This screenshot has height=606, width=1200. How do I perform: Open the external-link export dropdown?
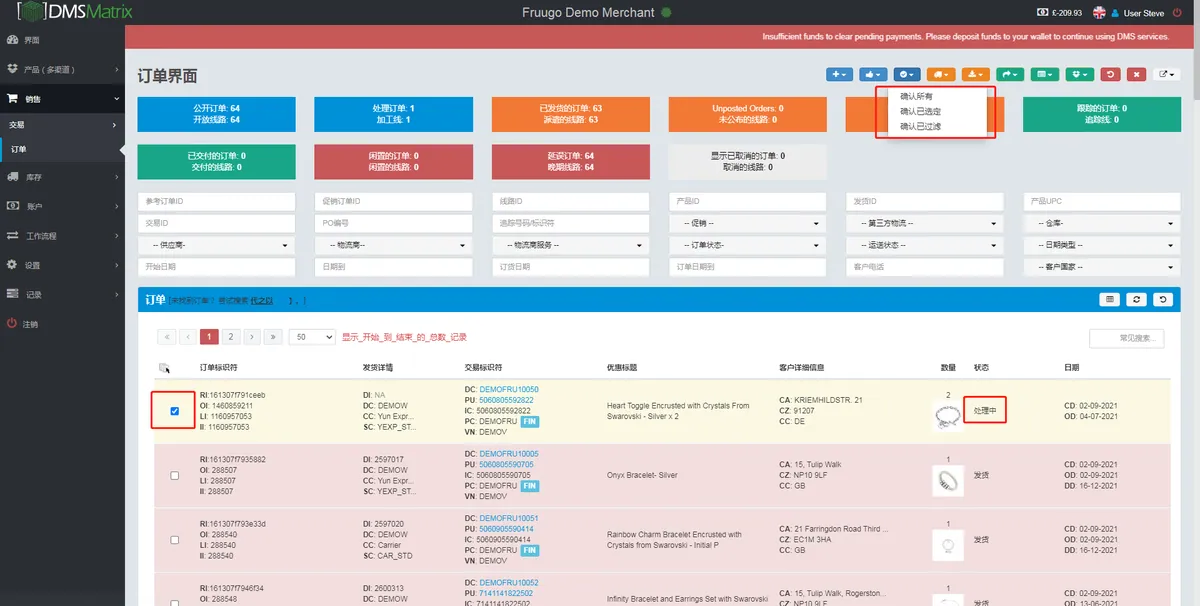[x=1166, y=74]
